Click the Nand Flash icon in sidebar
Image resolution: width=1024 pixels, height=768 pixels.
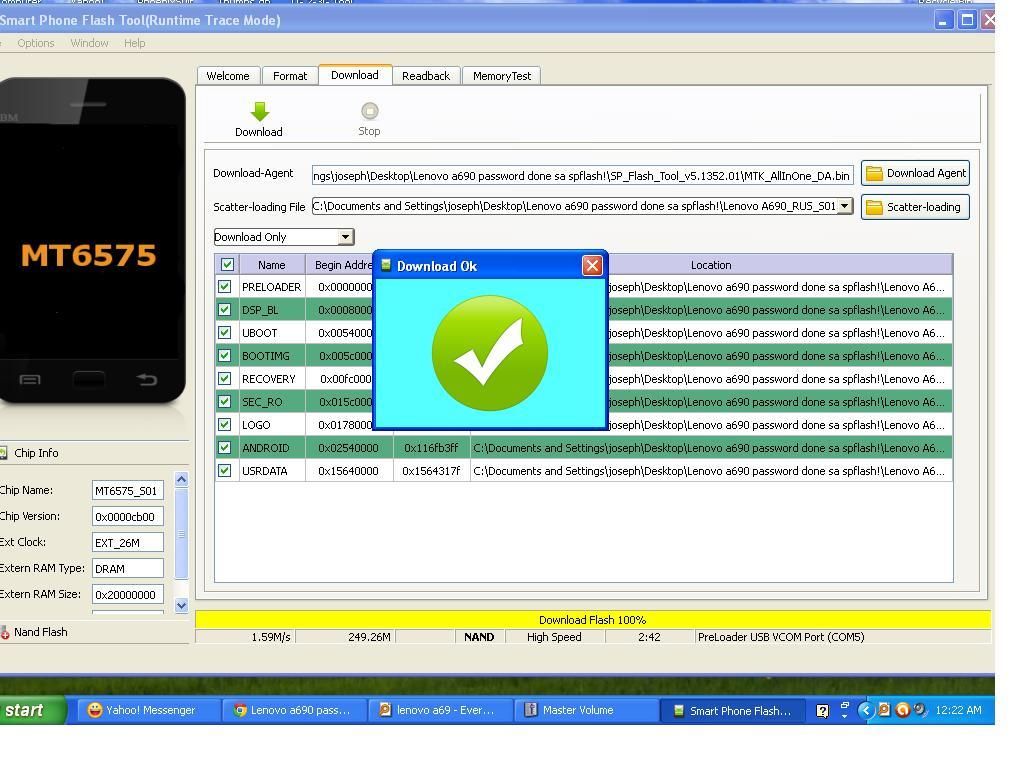pyautogui.click(x=5, y=632)
